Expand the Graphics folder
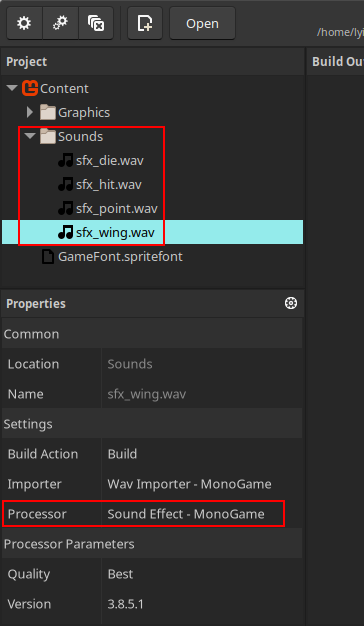This screenshot has height=626, width=364. (30, 112)
